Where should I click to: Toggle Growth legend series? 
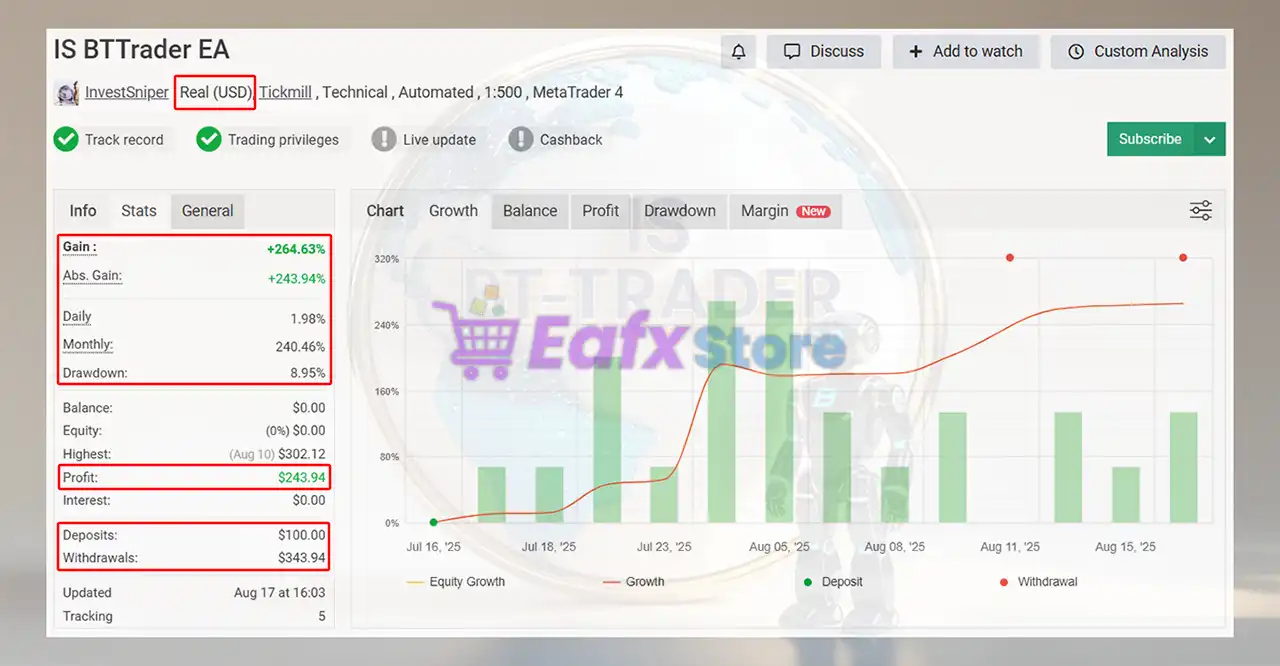(634, 582)
